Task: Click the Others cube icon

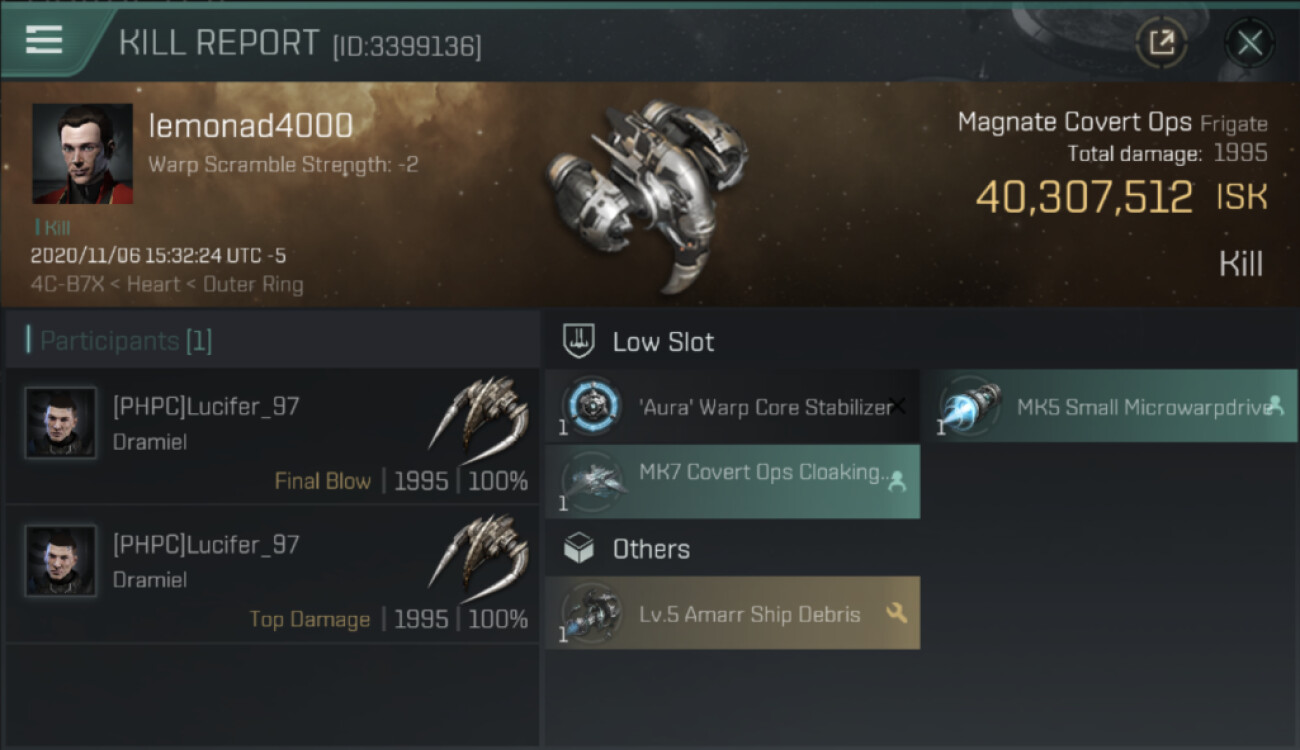Action: (579, 548)
